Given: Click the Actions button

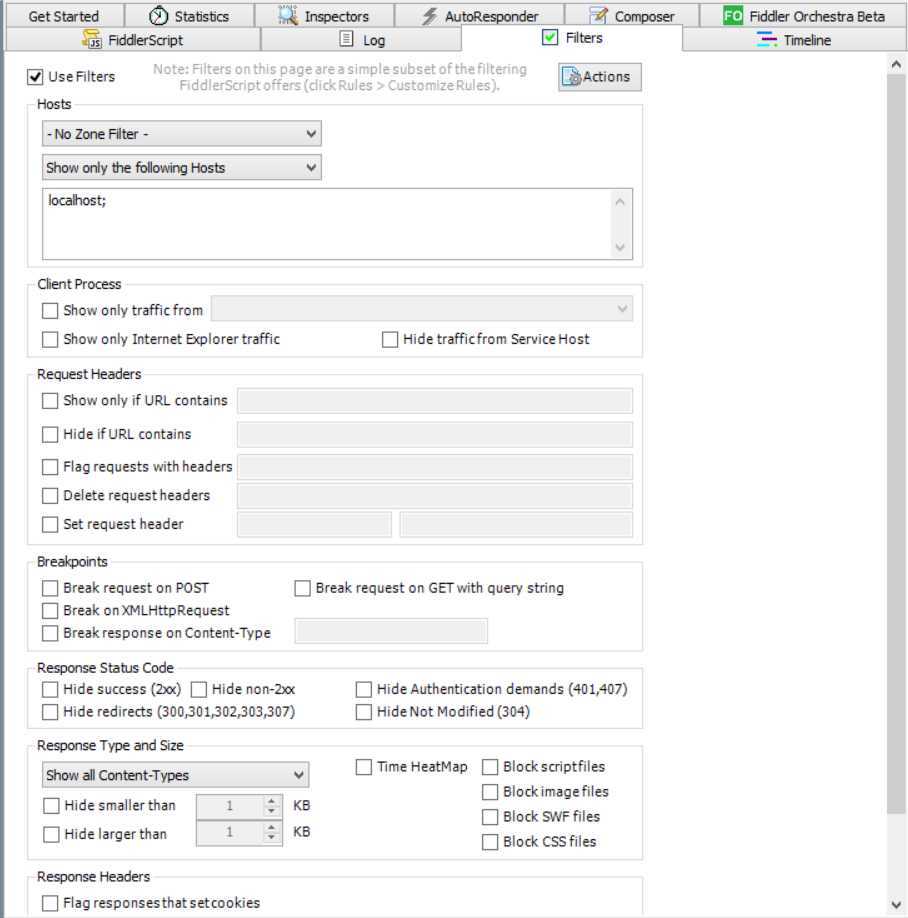Looking at the screenshot, I should 599,77.
